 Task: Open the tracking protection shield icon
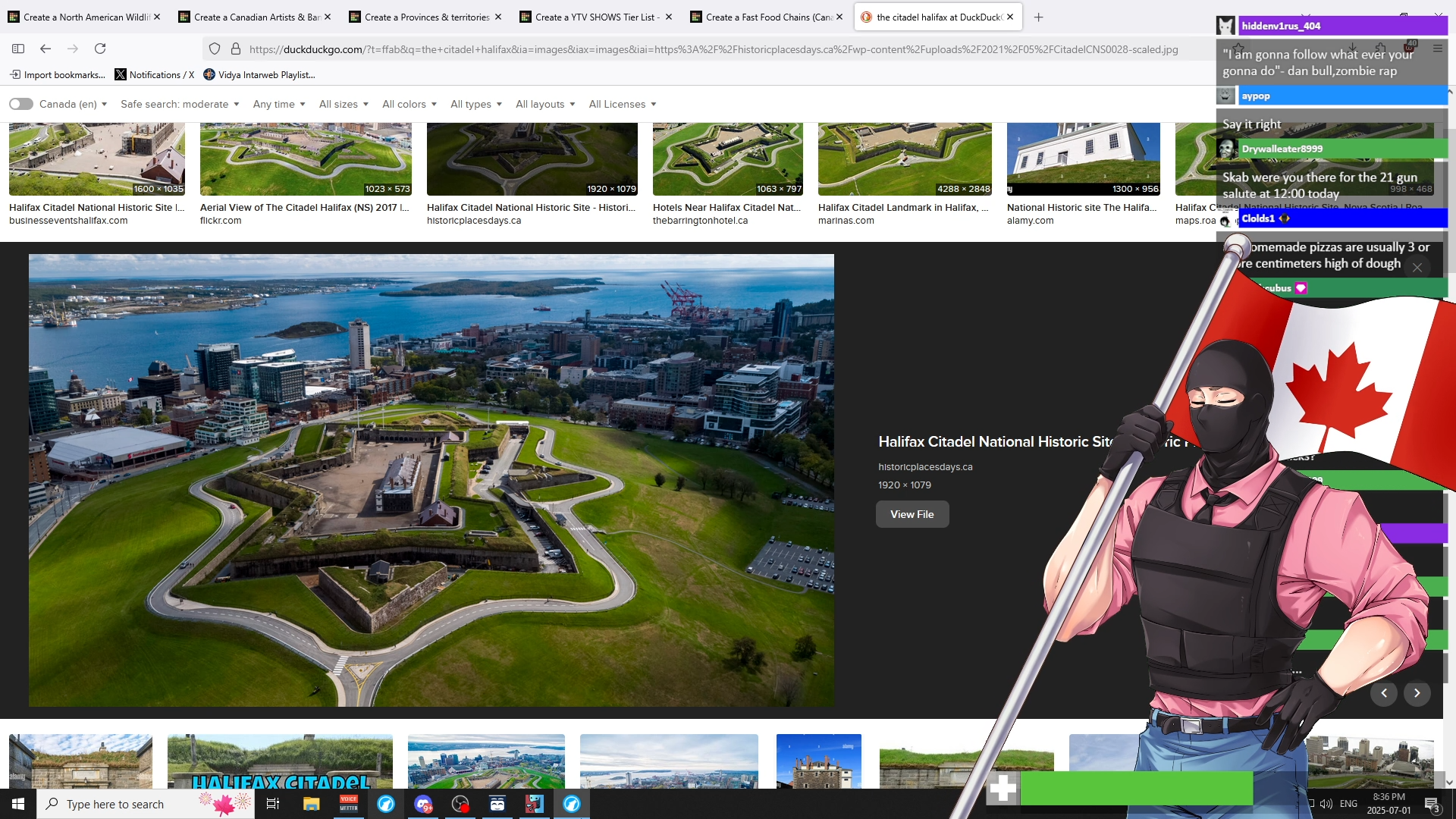[x=215, y=49]
